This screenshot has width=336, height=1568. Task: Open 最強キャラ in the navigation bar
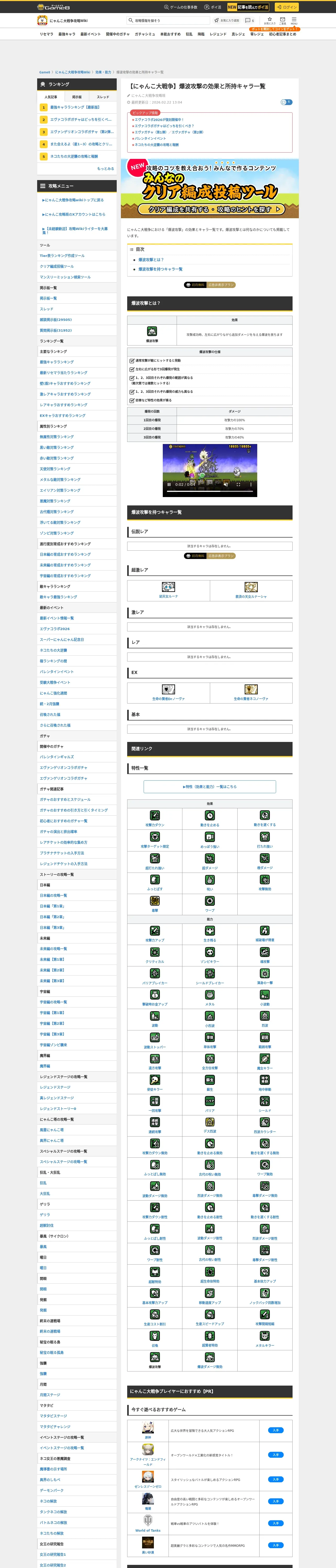(x=67, y=34)
